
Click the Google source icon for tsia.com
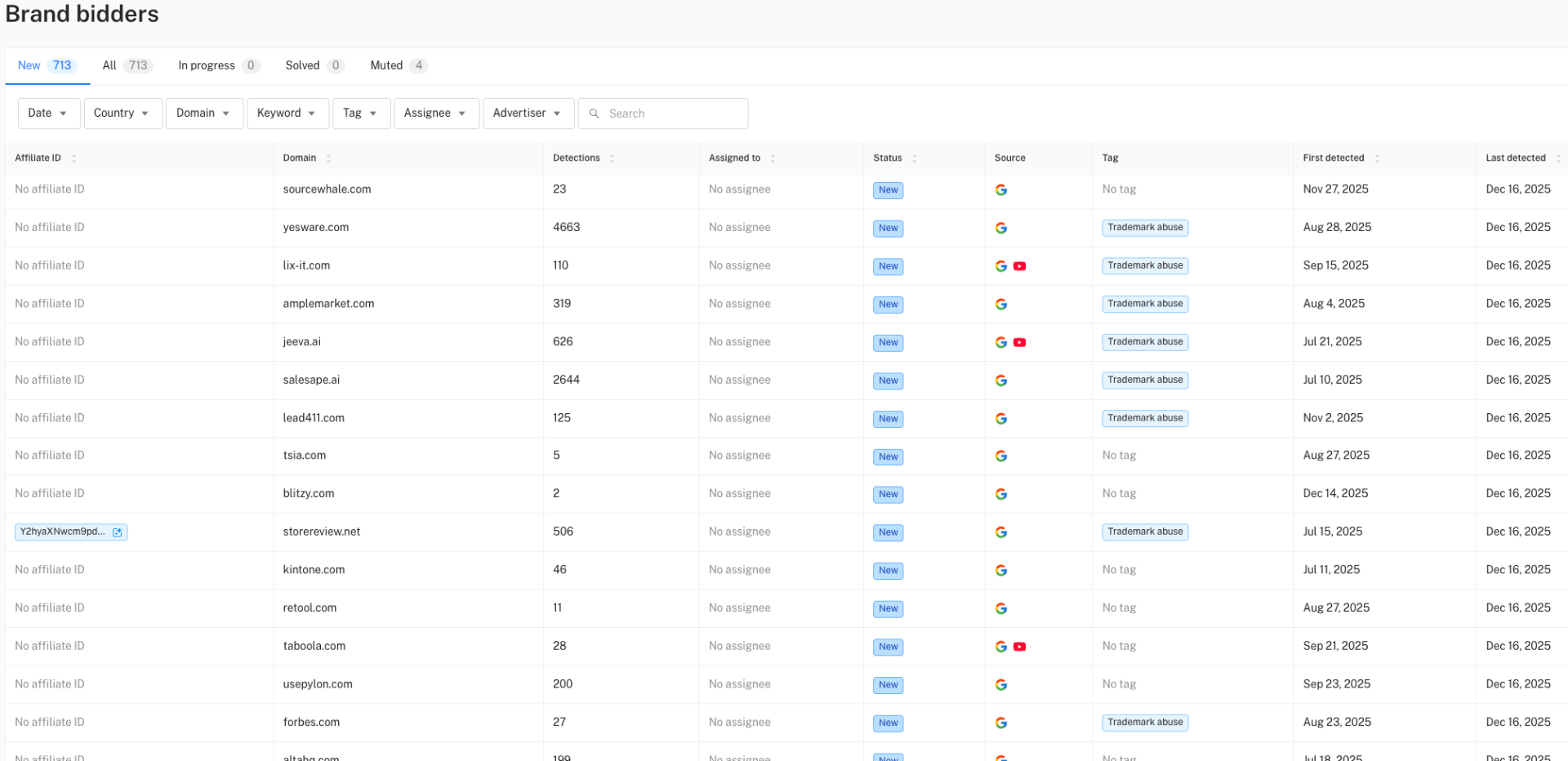click(x=1001, y=456)
